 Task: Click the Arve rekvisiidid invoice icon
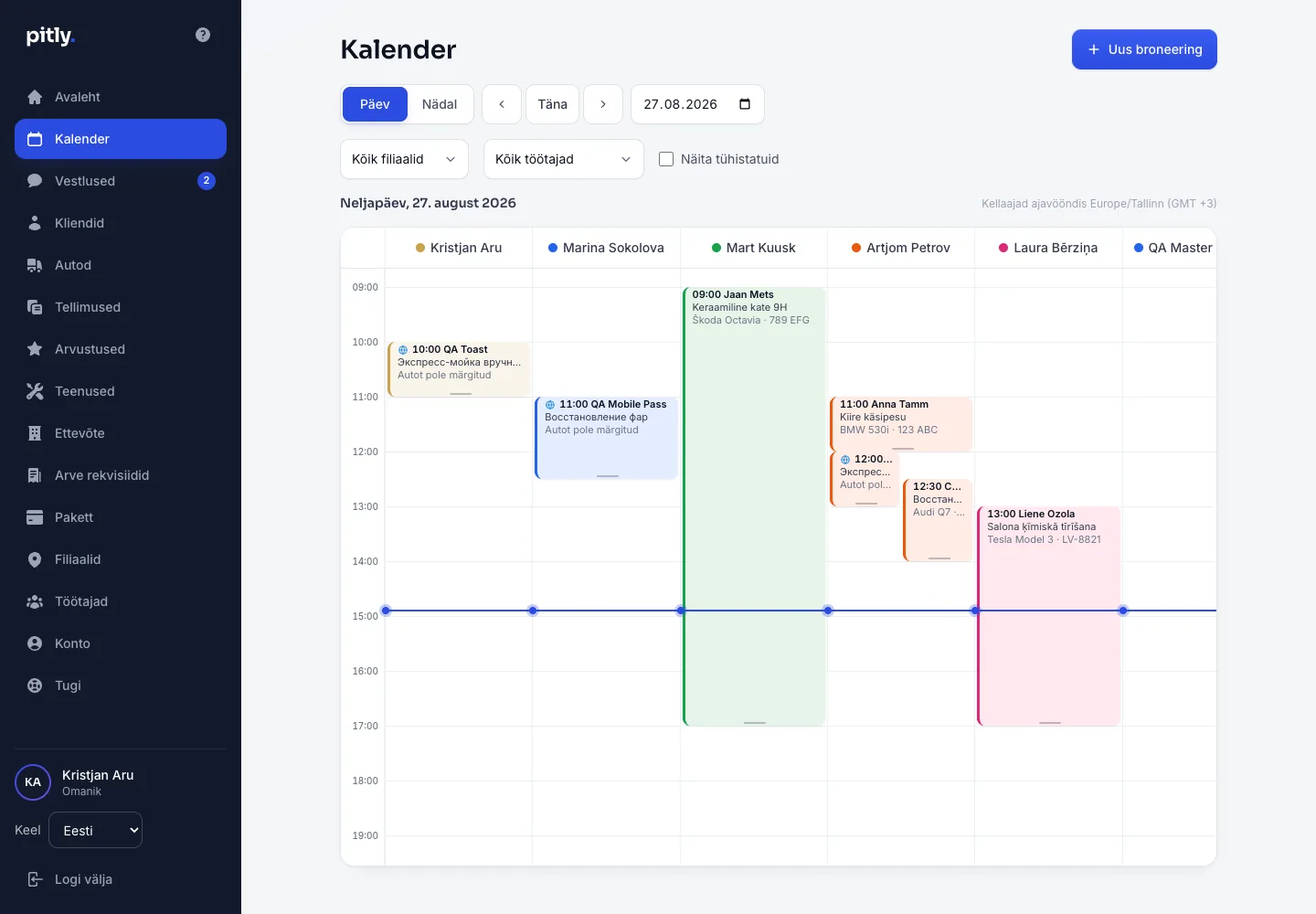(x=35, y=475)
